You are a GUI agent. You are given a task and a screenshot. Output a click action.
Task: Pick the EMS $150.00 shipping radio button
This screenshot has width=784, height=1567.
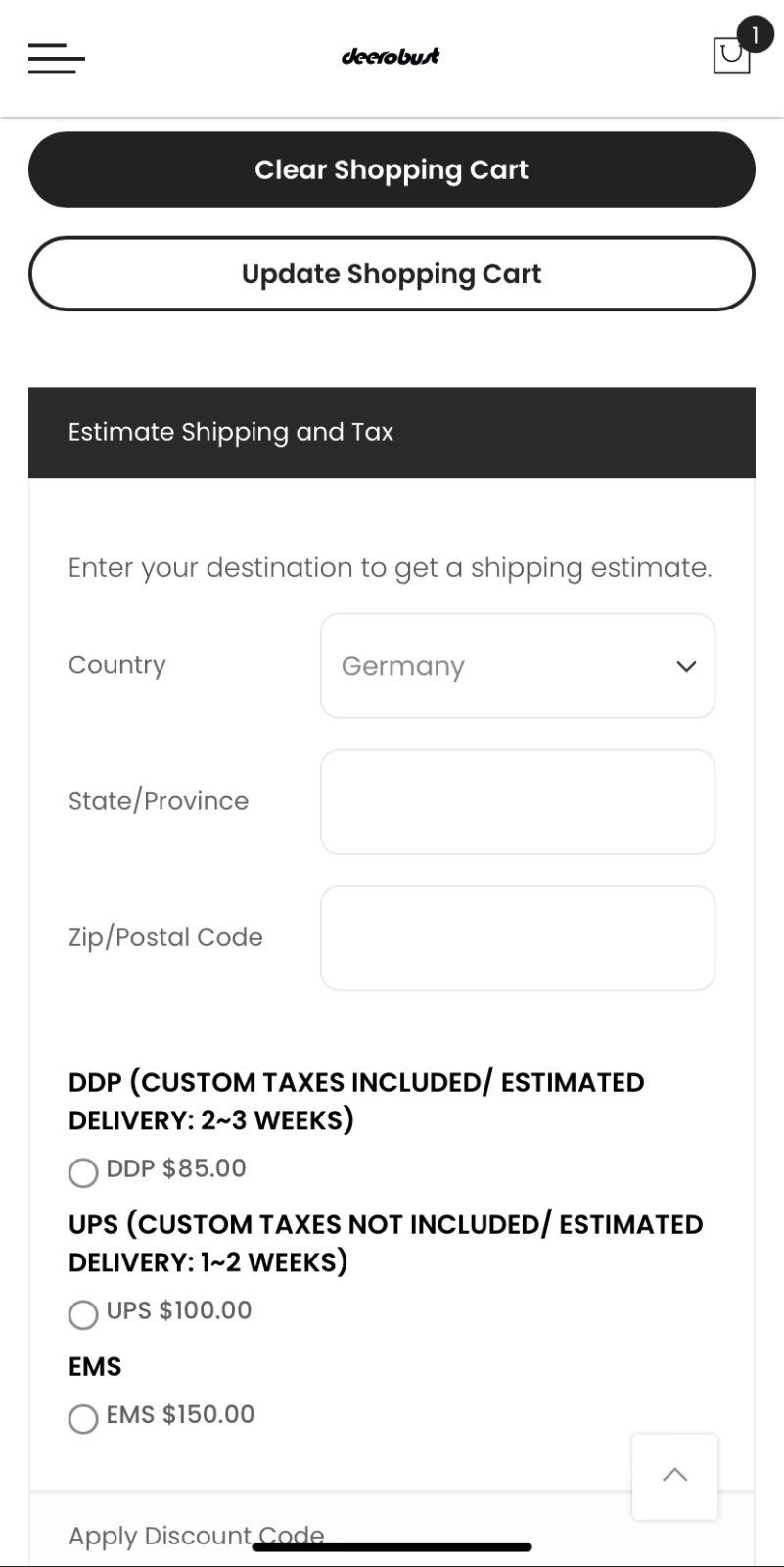tap(83, 1418)
